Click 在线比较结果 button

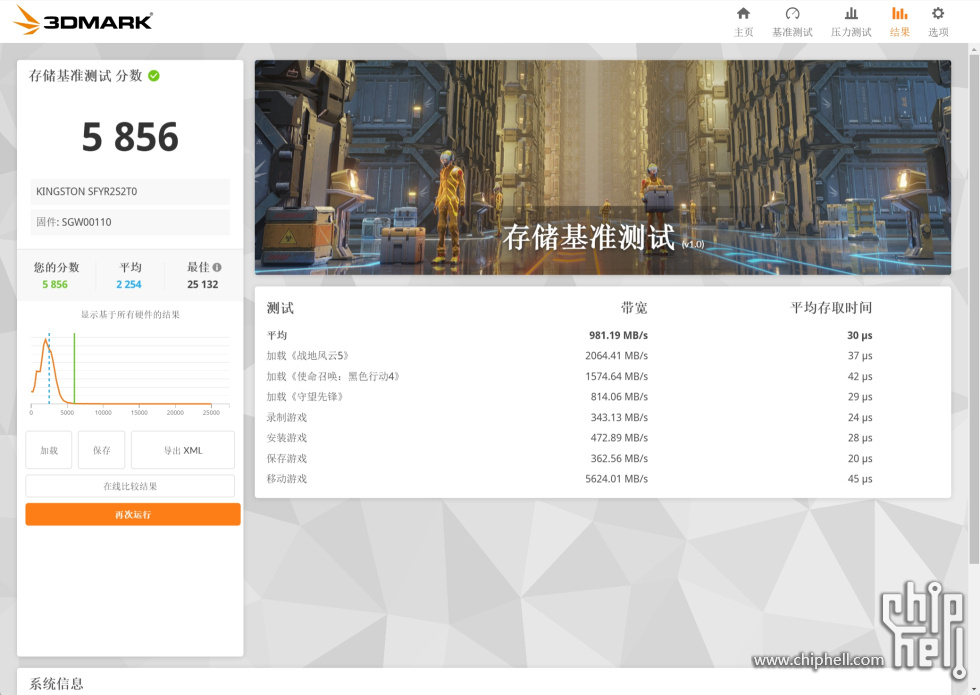click(130, 486)
